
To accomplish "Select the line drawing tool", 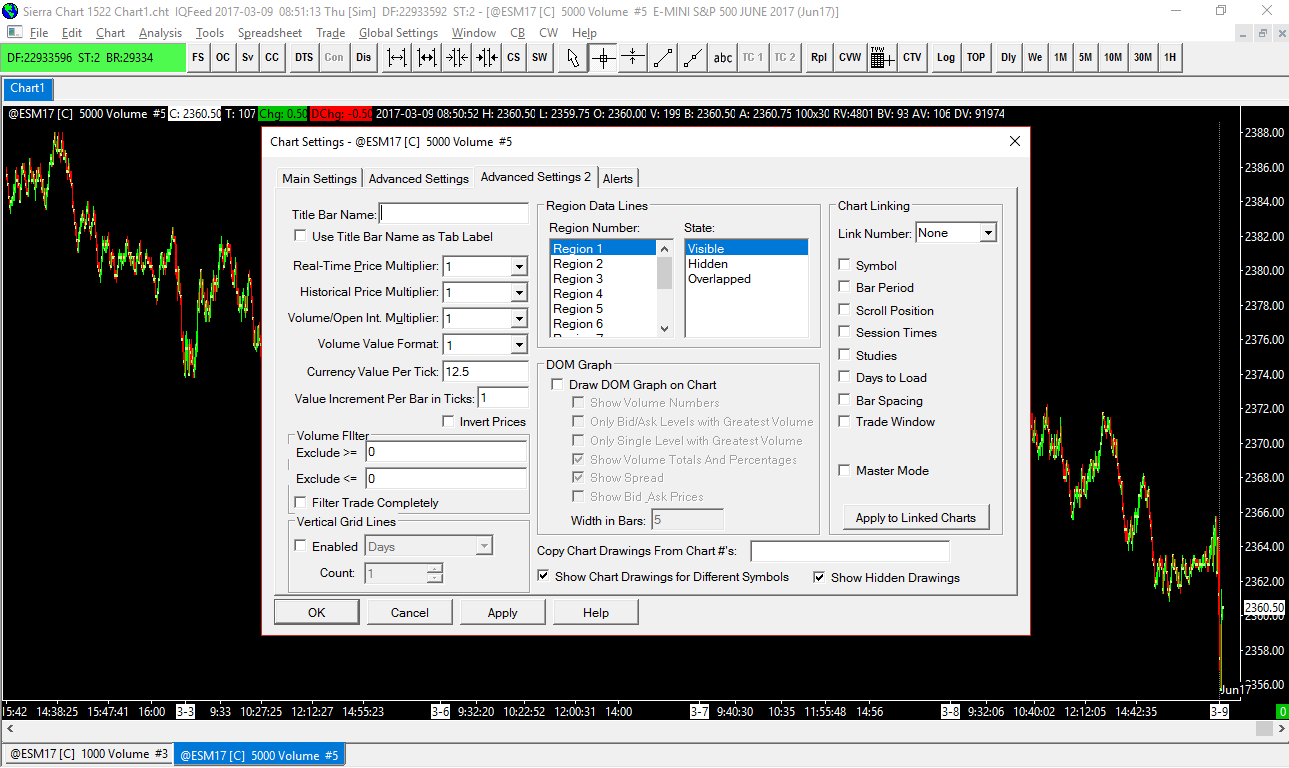I will [x=662, y=58].
